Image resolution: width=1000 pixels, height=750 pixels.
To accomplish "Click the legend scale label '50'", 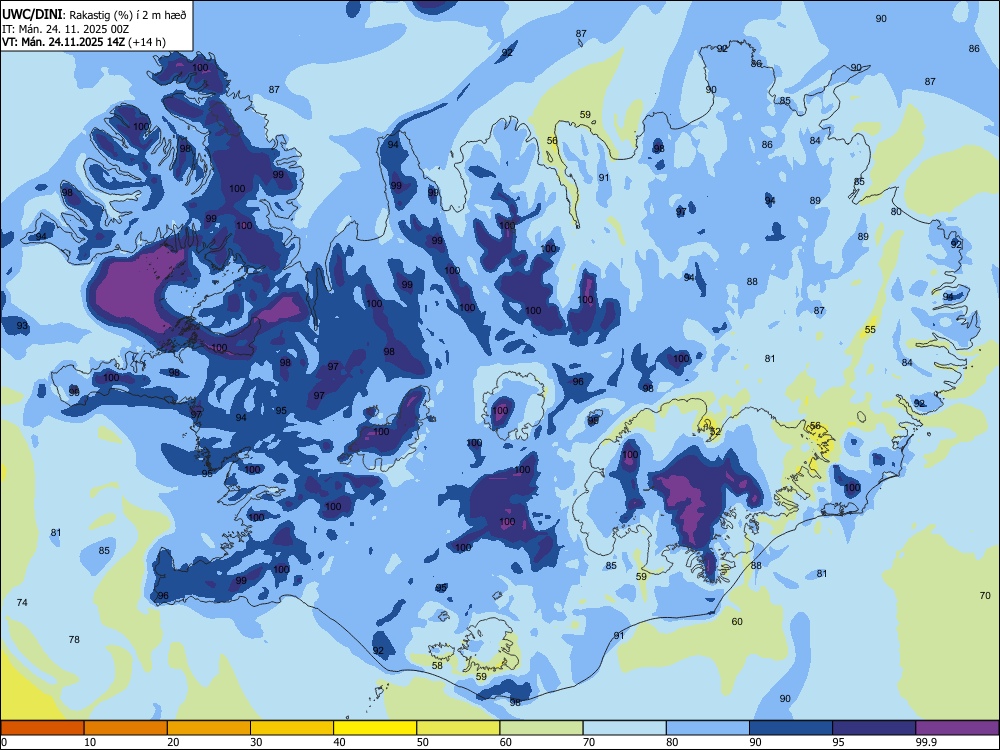I will pyautogui.click(x=423, y=742).
